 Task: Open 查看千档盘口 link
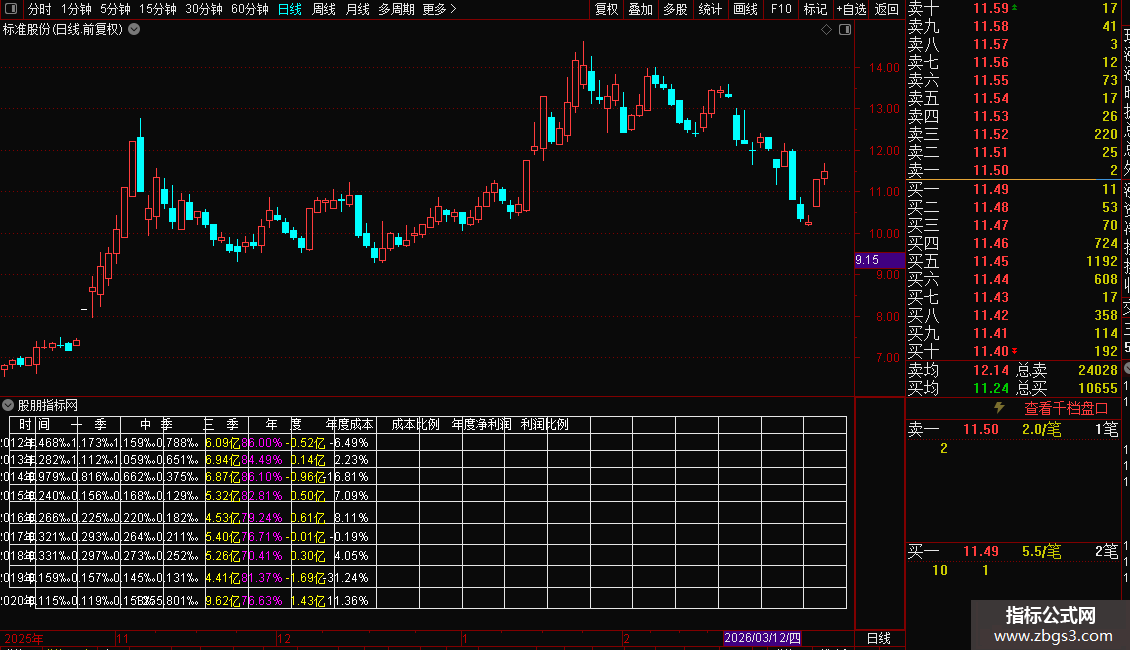click(x=1066, y=408)
